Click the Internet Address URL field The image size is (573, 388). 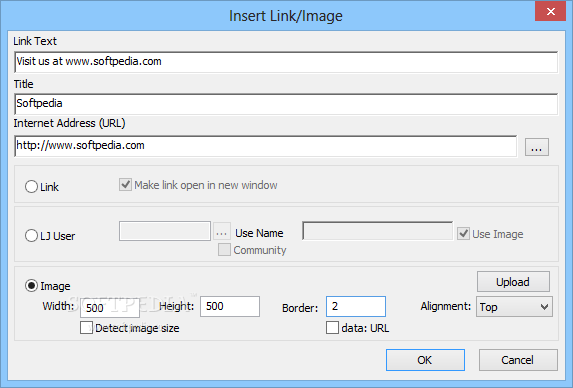(265, 146)
